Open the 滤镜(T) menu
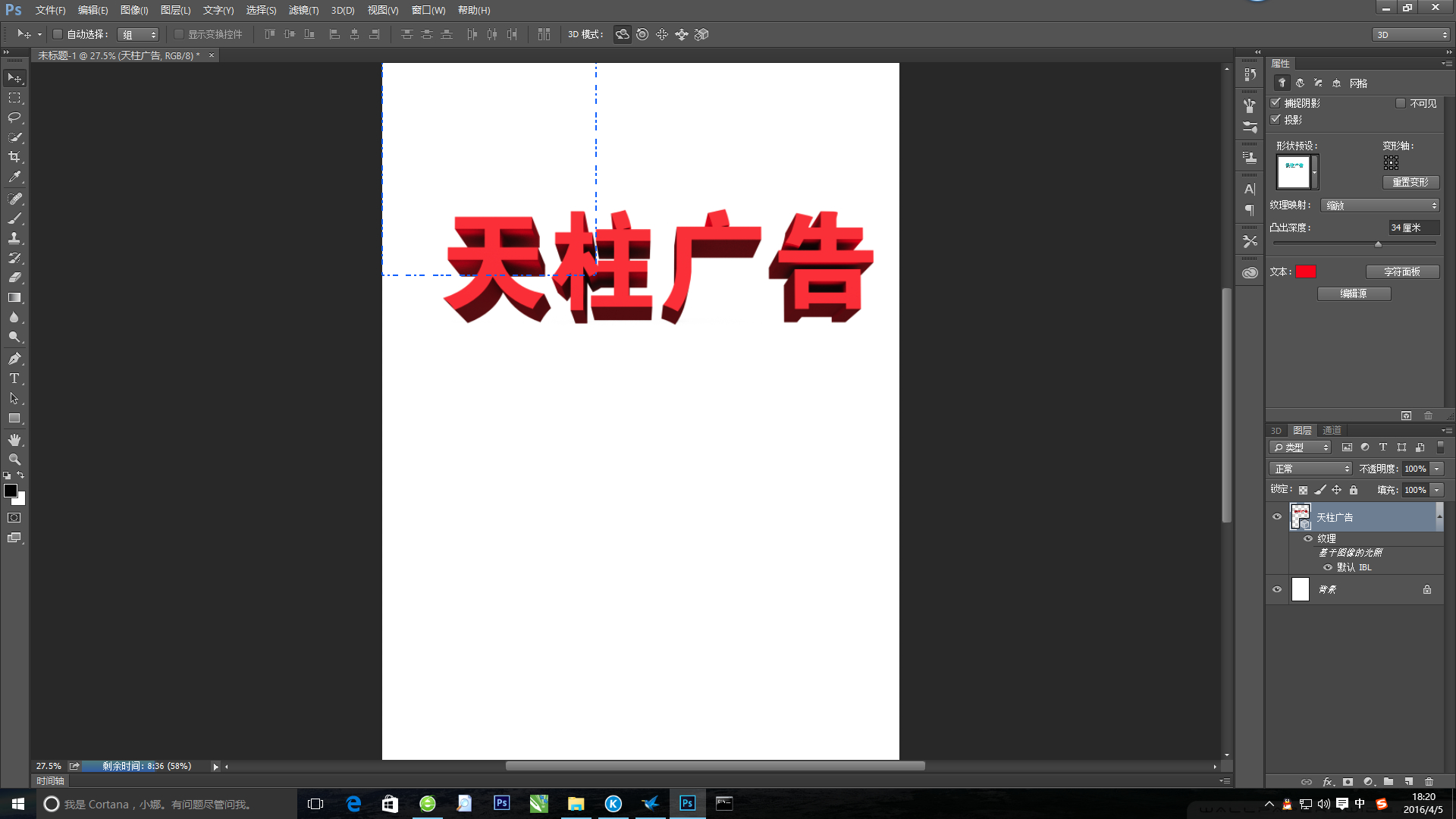 click(303, 10)
